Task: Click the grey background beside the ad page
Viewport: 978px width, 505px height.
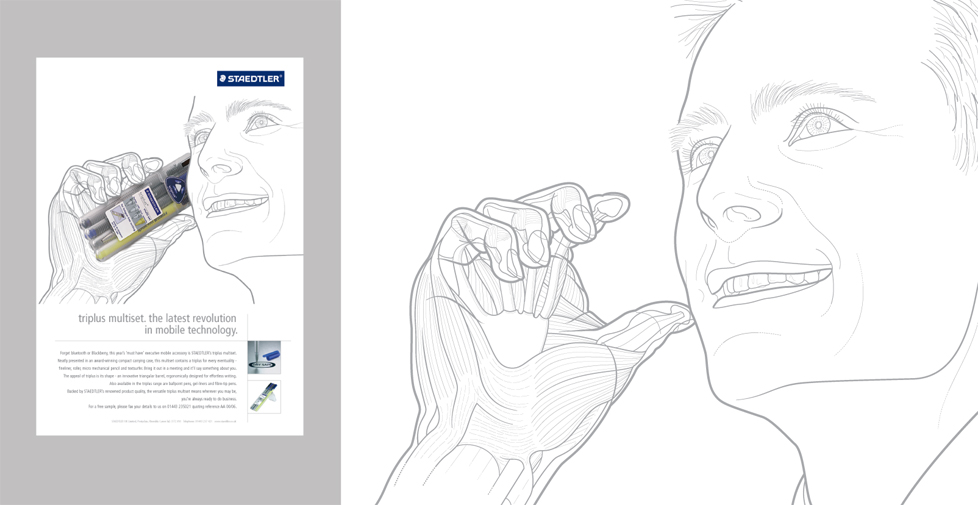Action: 18,250
